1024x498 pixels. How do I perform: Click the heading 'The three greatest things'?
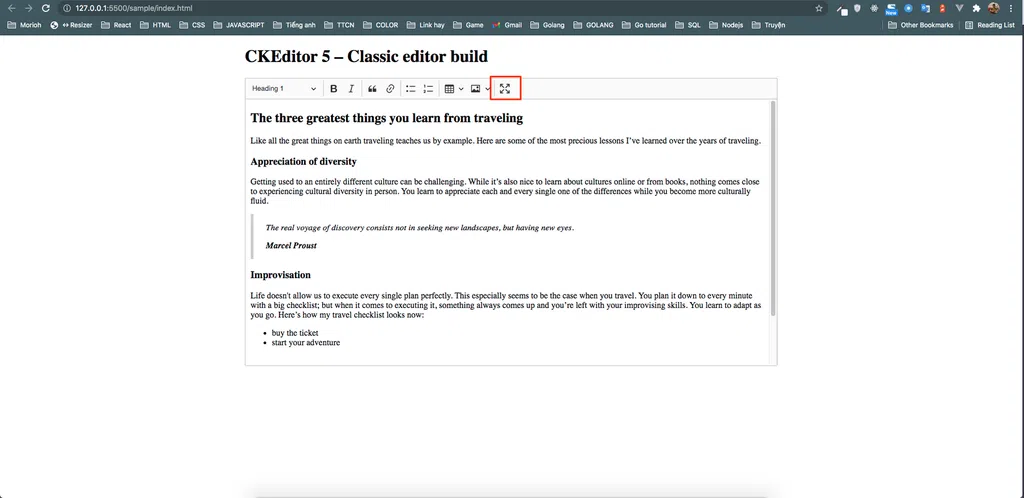(x=387, y=118)
